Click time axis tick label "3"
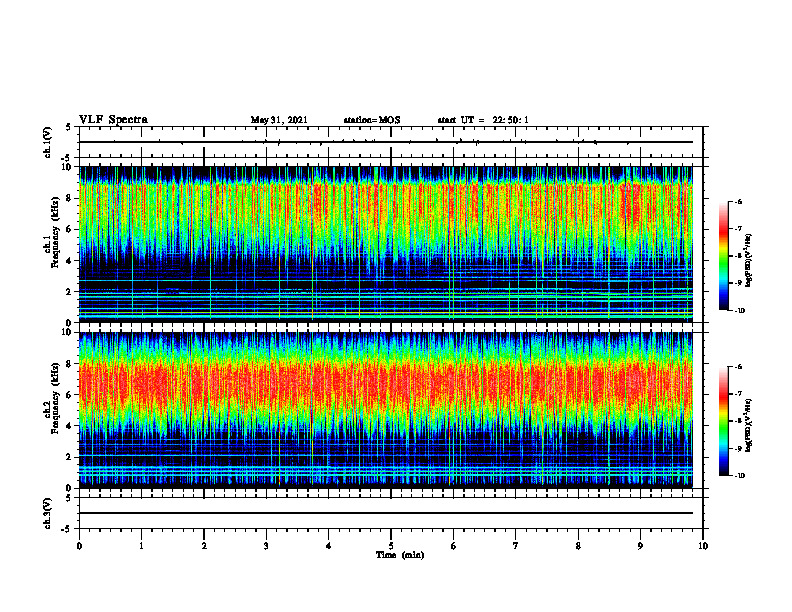The width and height of the screenshot is (792, 612). pos(266,546)
